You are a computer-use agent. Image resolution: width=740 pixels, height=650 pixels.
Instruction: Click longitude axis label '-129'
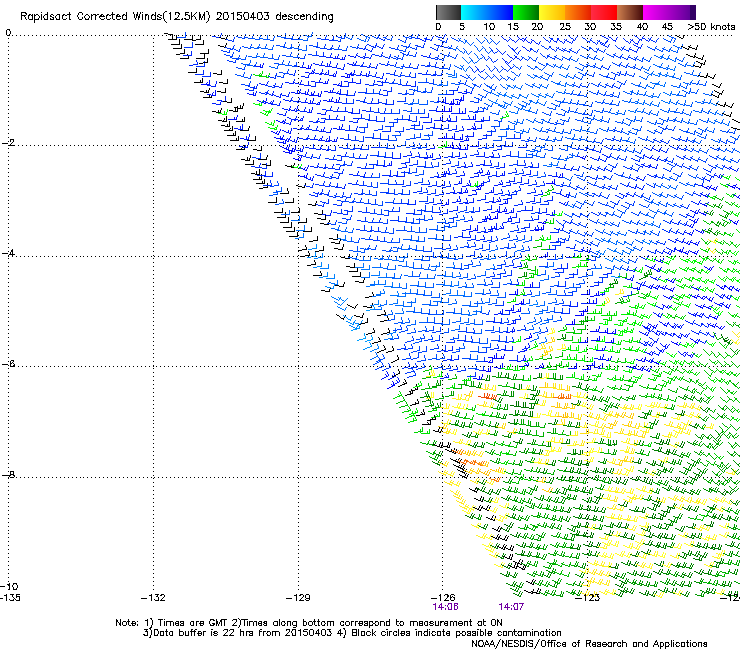(x=298, y=598)
